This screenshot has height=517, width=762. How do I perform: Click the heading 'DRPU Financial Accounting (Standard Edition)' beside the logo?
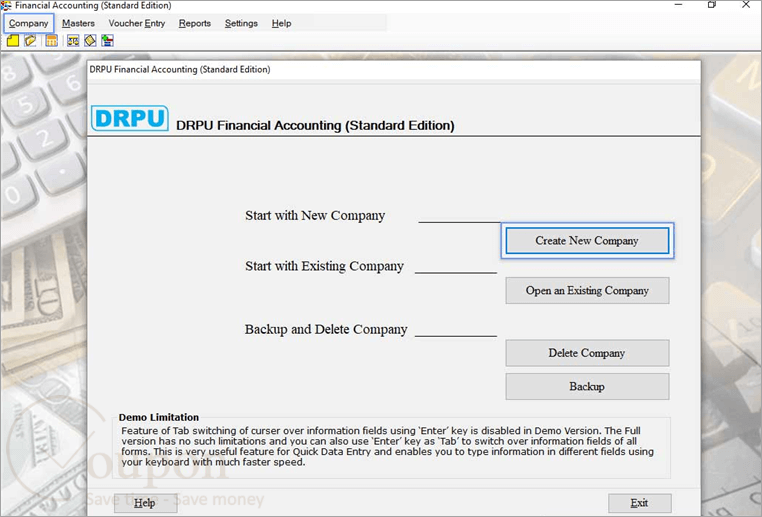[x=315, y=125]
